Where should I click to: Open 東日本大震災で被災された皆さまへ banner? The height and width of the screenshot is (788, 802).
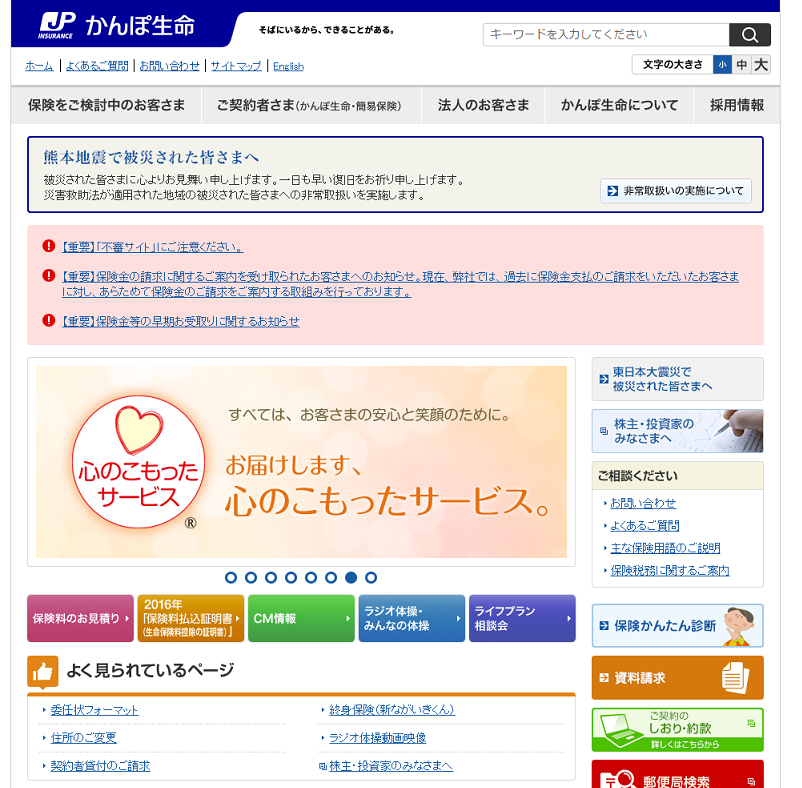coord(677,379)
